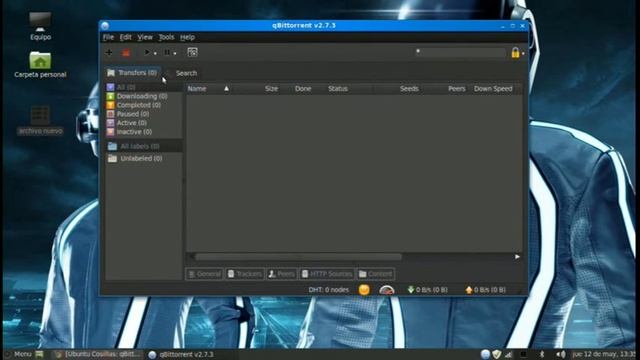Switch to the Transfers (0) tab
Image resolution: width=640 pixels, height=360 pixels.
point(132,73)
